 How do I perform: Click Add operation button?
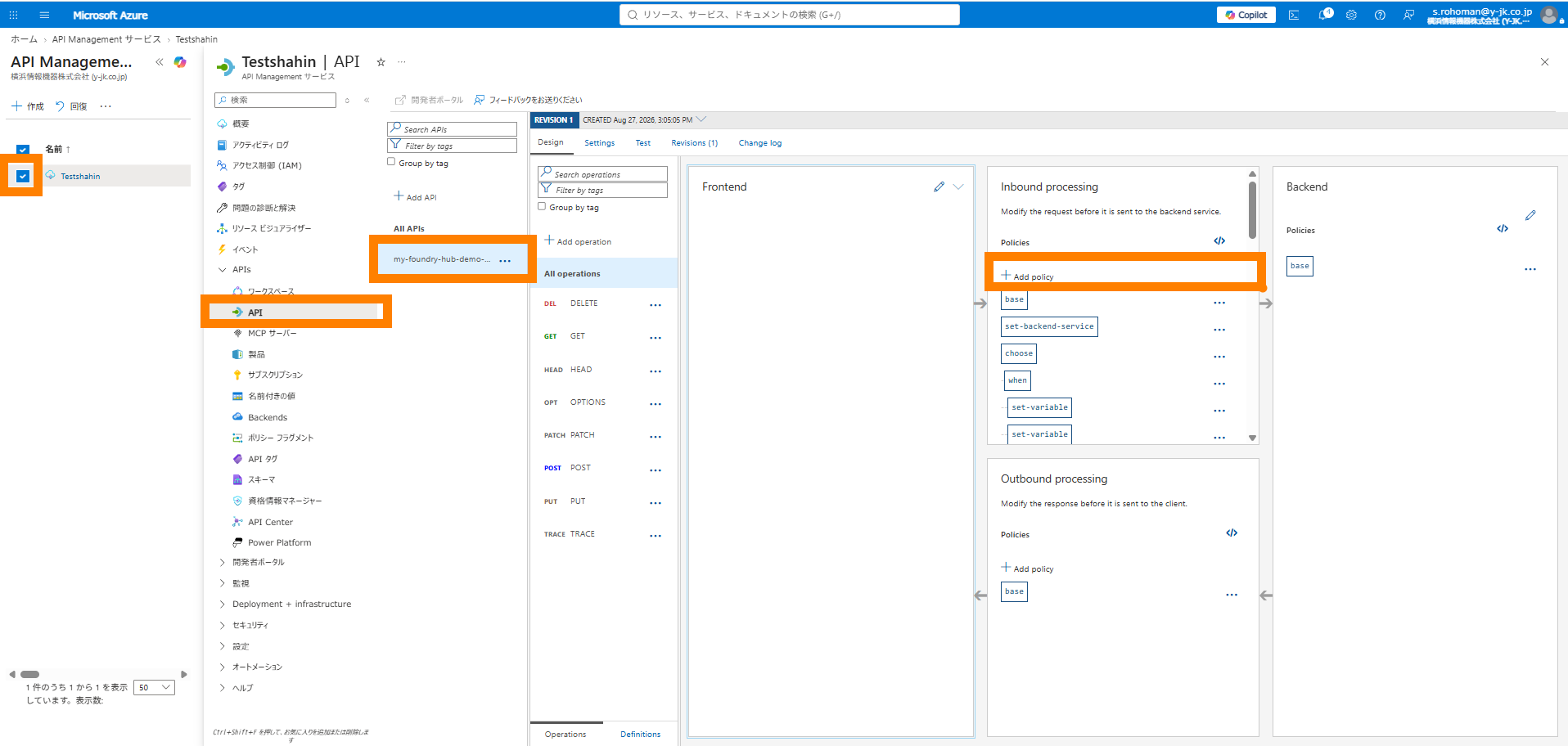pyautogui.click(x=579, y=241)
